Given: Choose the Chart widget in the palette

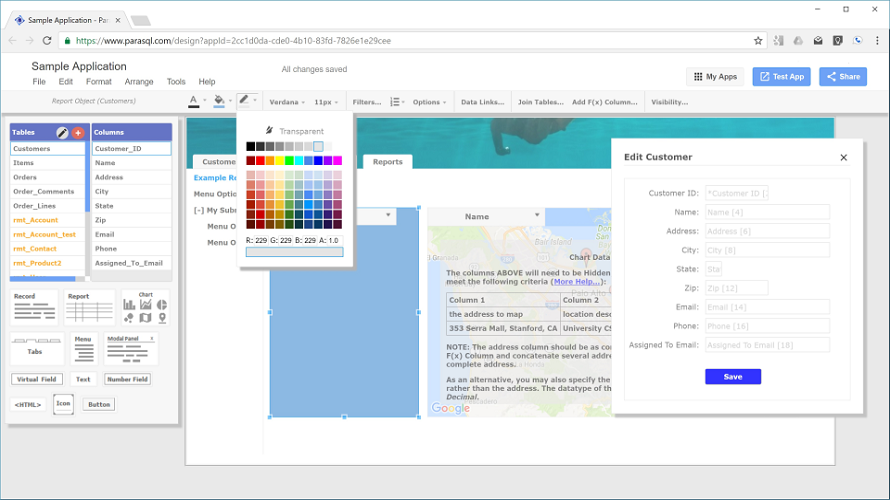Looking at the screenshot, I should point(145,308).
